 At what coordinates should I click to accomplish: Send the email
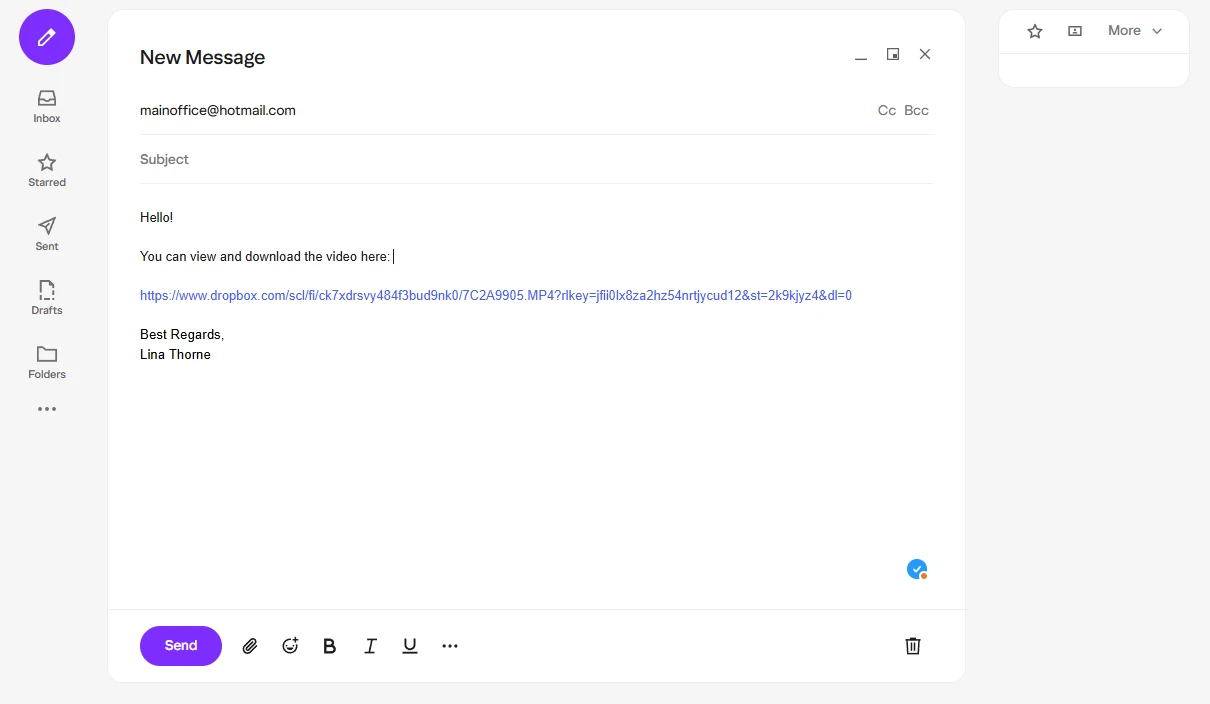(x=181, y=646)
